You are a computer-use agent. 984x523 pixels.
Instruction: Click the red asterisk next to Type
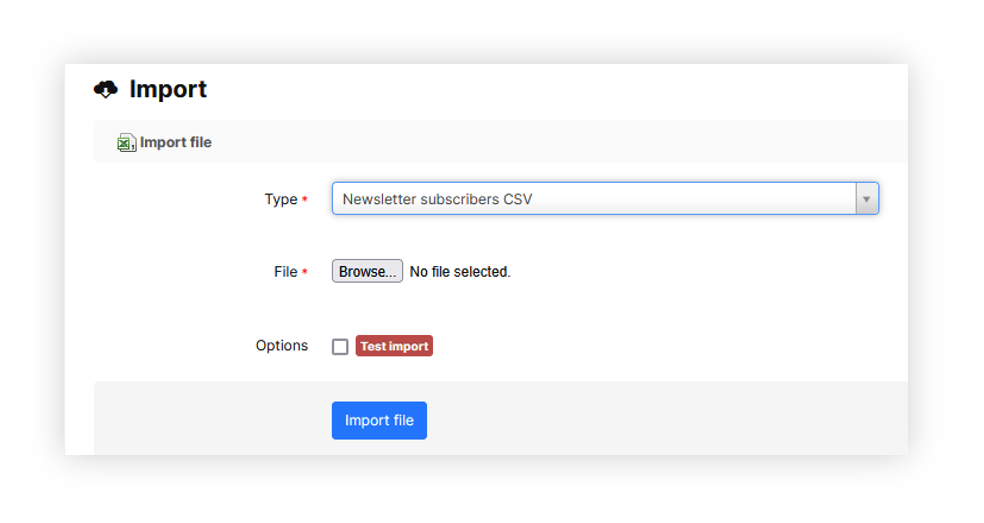[305, 200]
